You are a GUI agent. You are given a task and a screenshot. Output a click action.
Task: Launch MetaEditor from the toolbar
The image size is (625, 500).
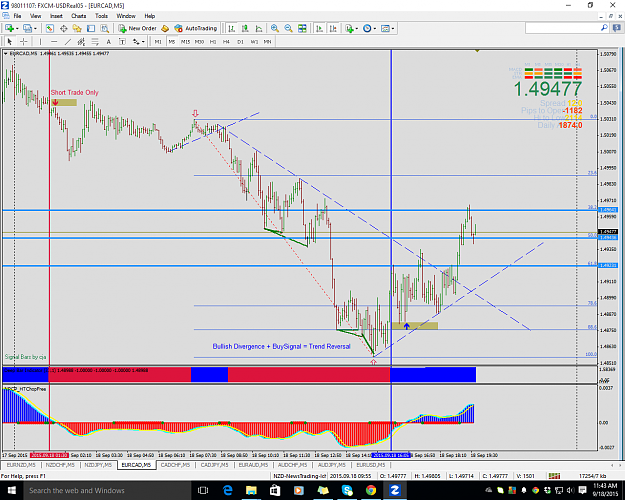tap(165, 28)
